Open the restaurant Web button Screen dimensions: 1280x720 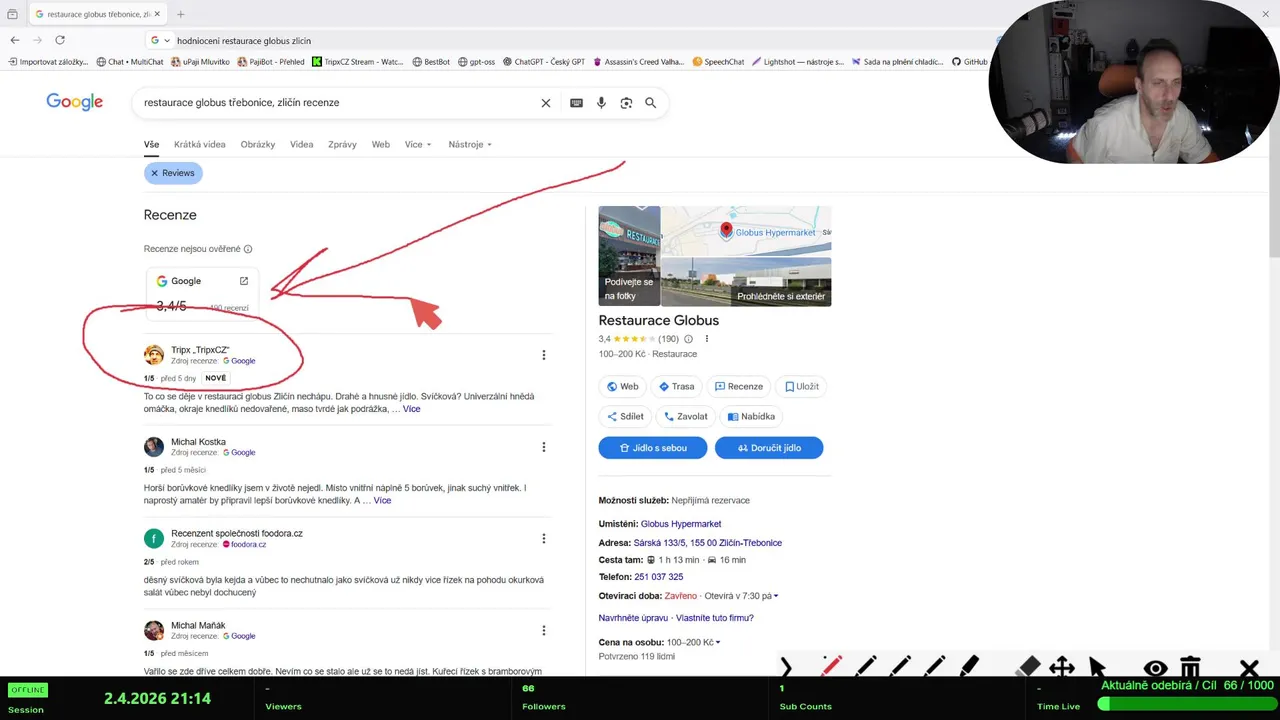[x=622, y=386]
